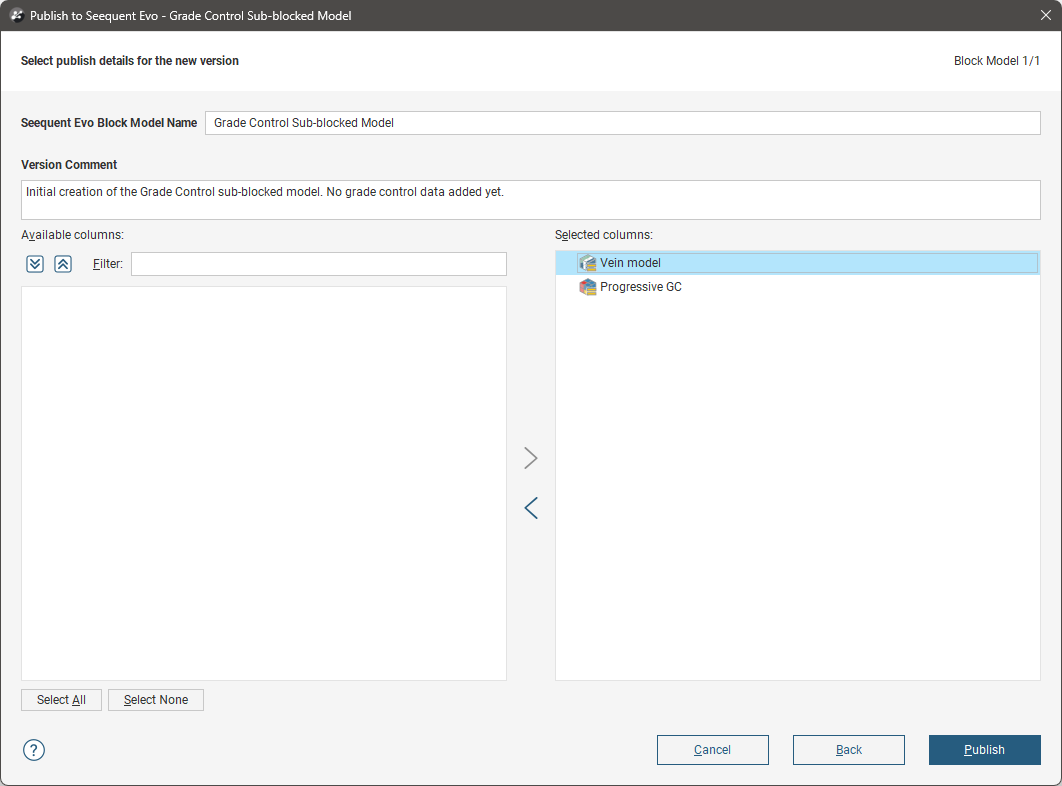Click inside the Version Comment text box
The height and width of the screenshot is (786, 1062).
point(530,200)
